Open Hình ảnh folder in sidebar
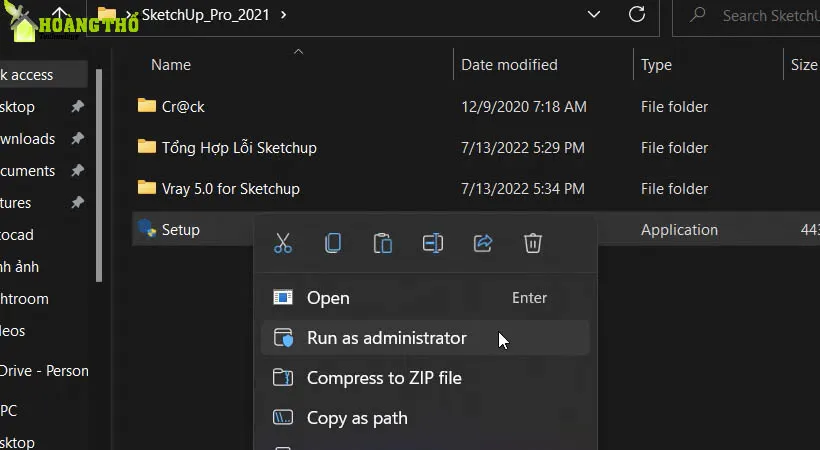The image size is (820, 450). (19, 267)
